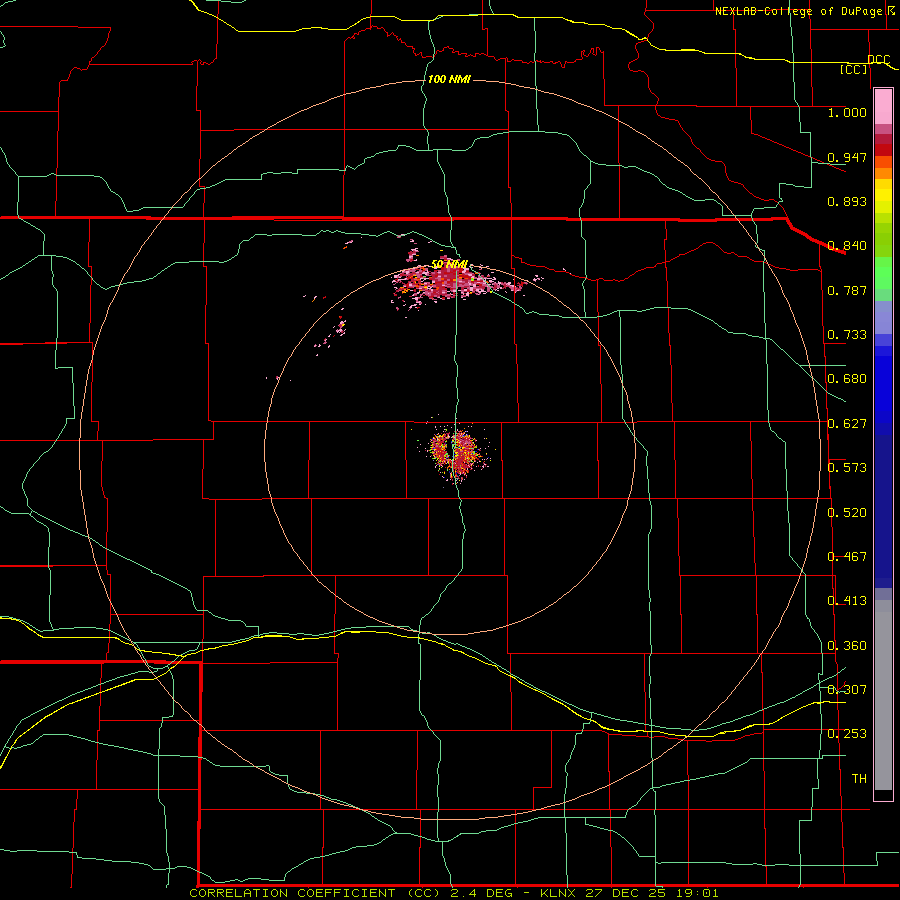Click the 0.733 color scale value
Image resolution: width=900 pixels, height=900 pixels.
point(847,335)
